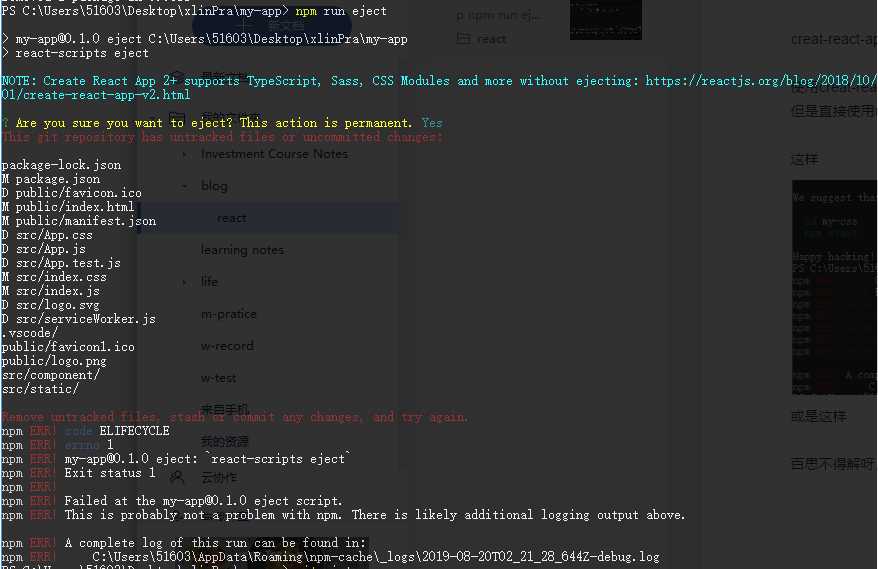Click the 'npm run eject' command text
The image size is (878, 569).
click(x=341, y=11)
